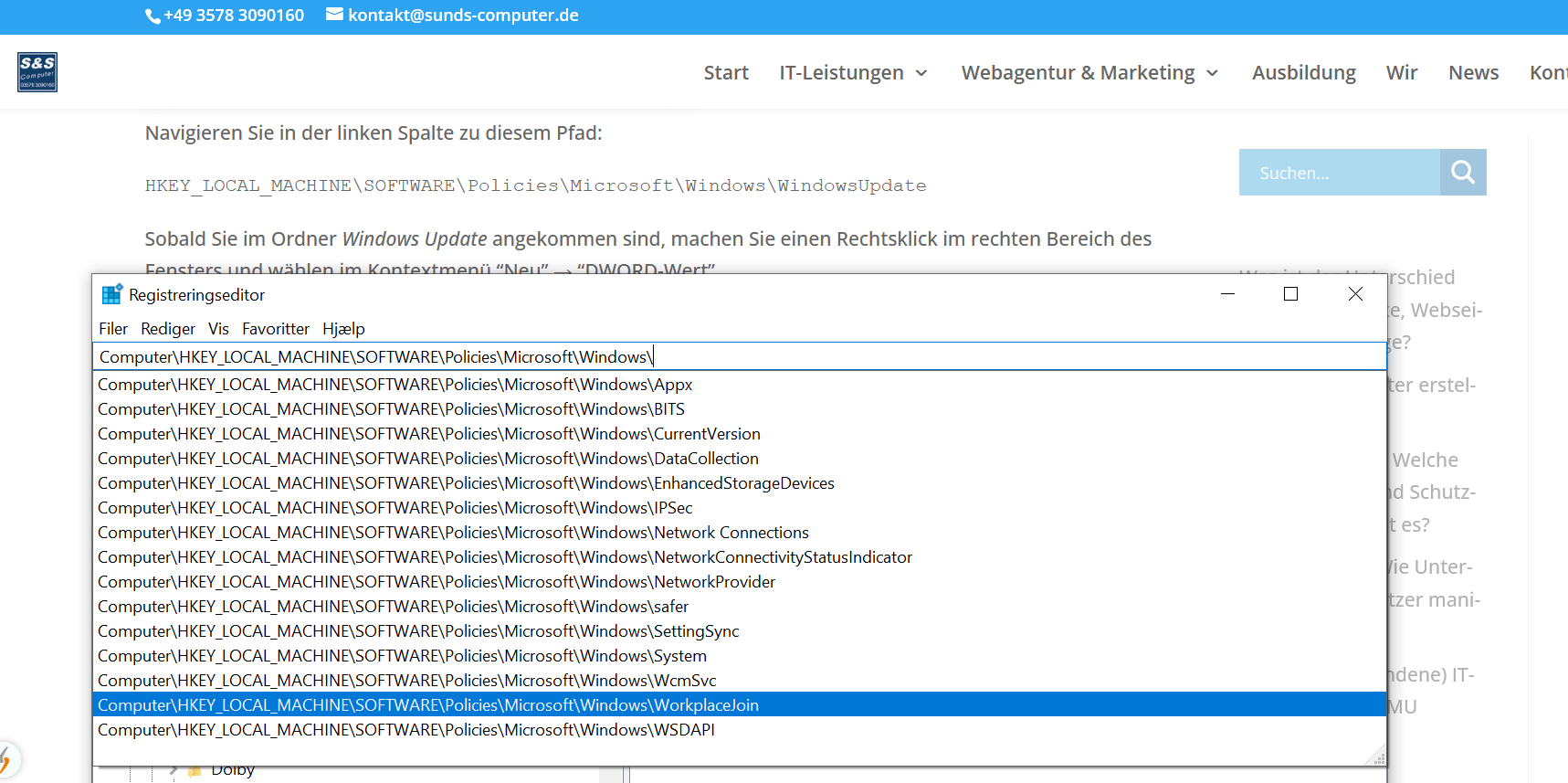Call the phone number +49 3578 3090160

pyautogui.click(x=234, y=16)
